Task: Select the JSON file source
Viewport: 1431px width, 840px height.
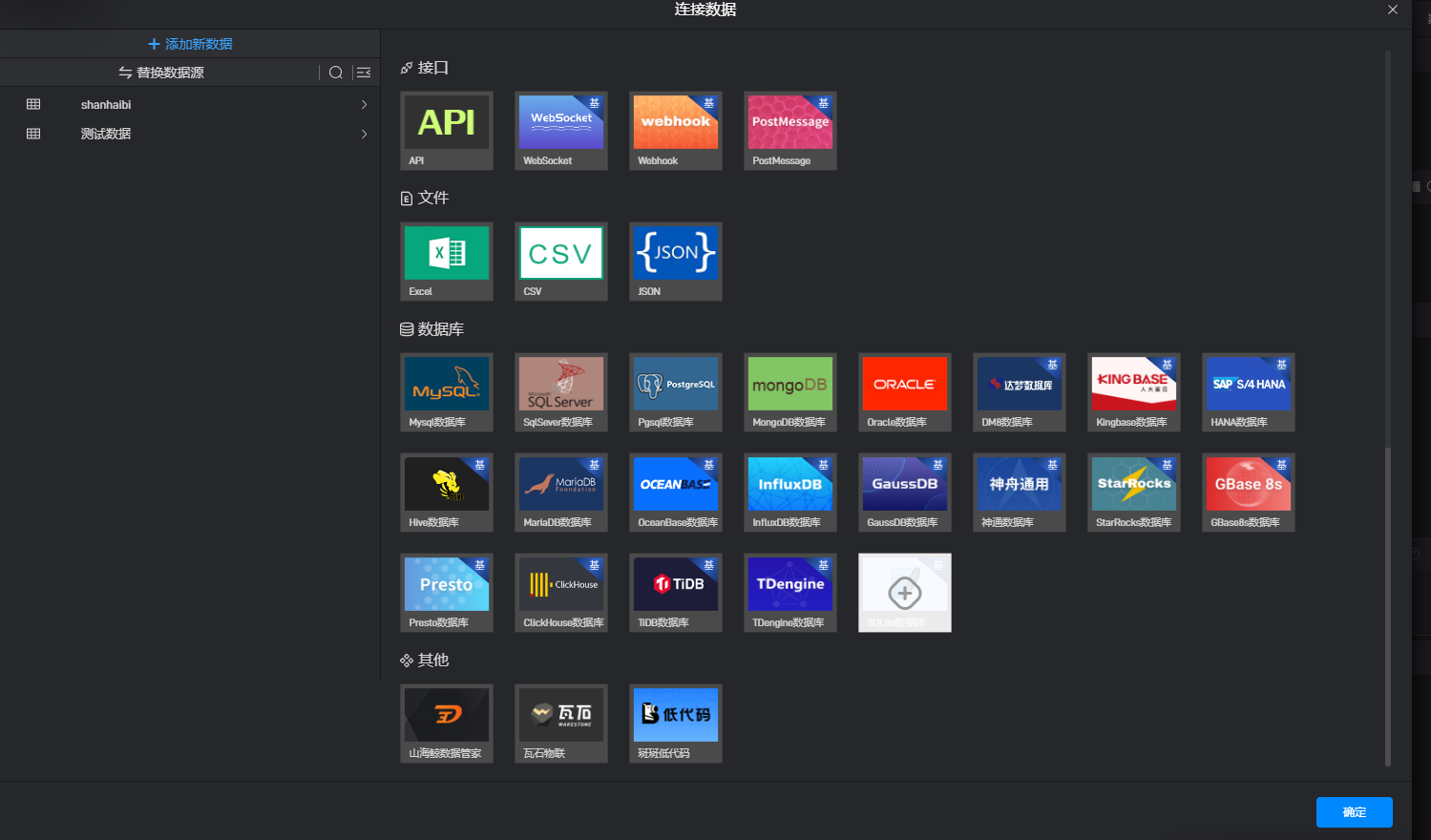Action: pyautogui.click(x=676, y=262)
